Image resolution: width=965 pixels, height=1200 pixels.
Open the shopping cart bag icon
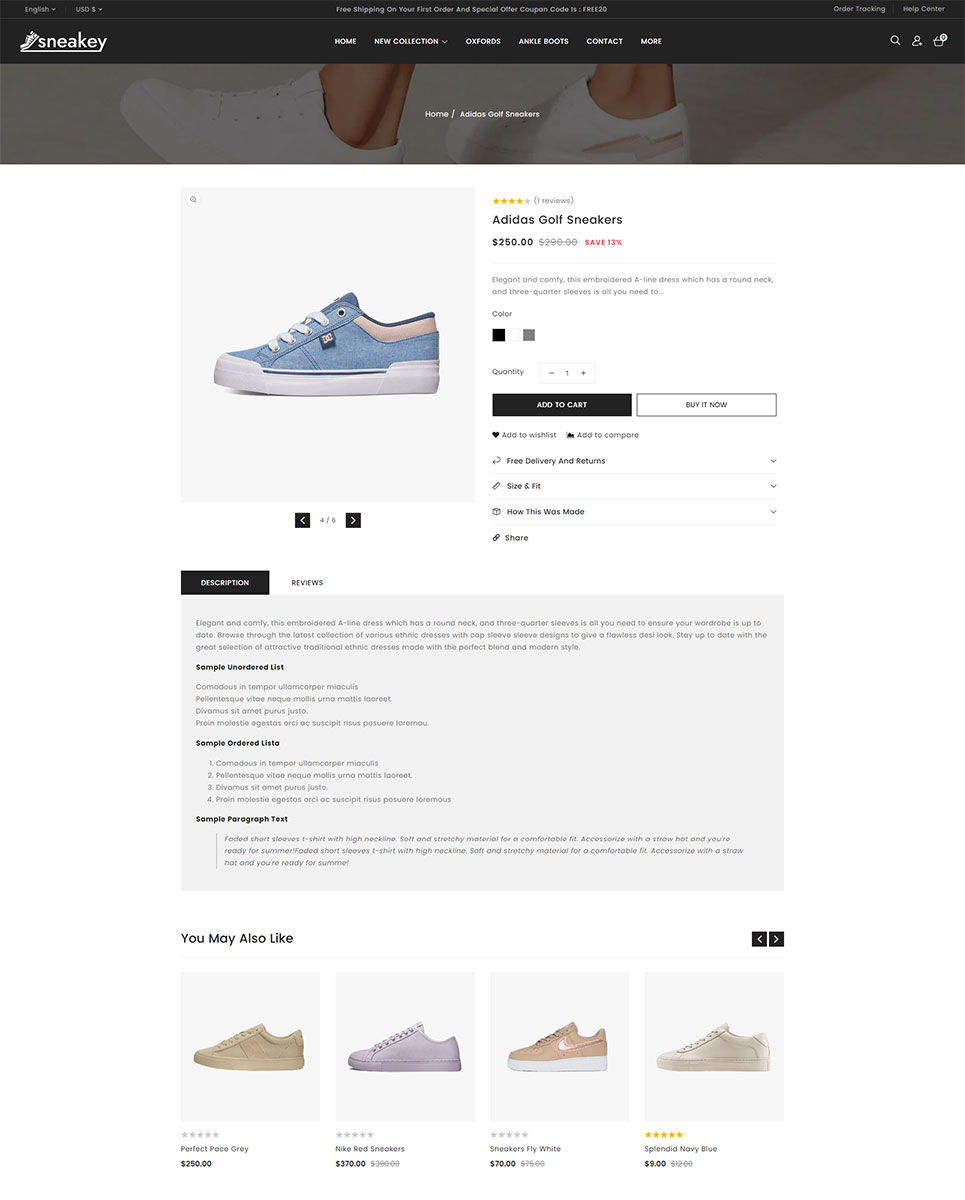[x=939, y=41]
